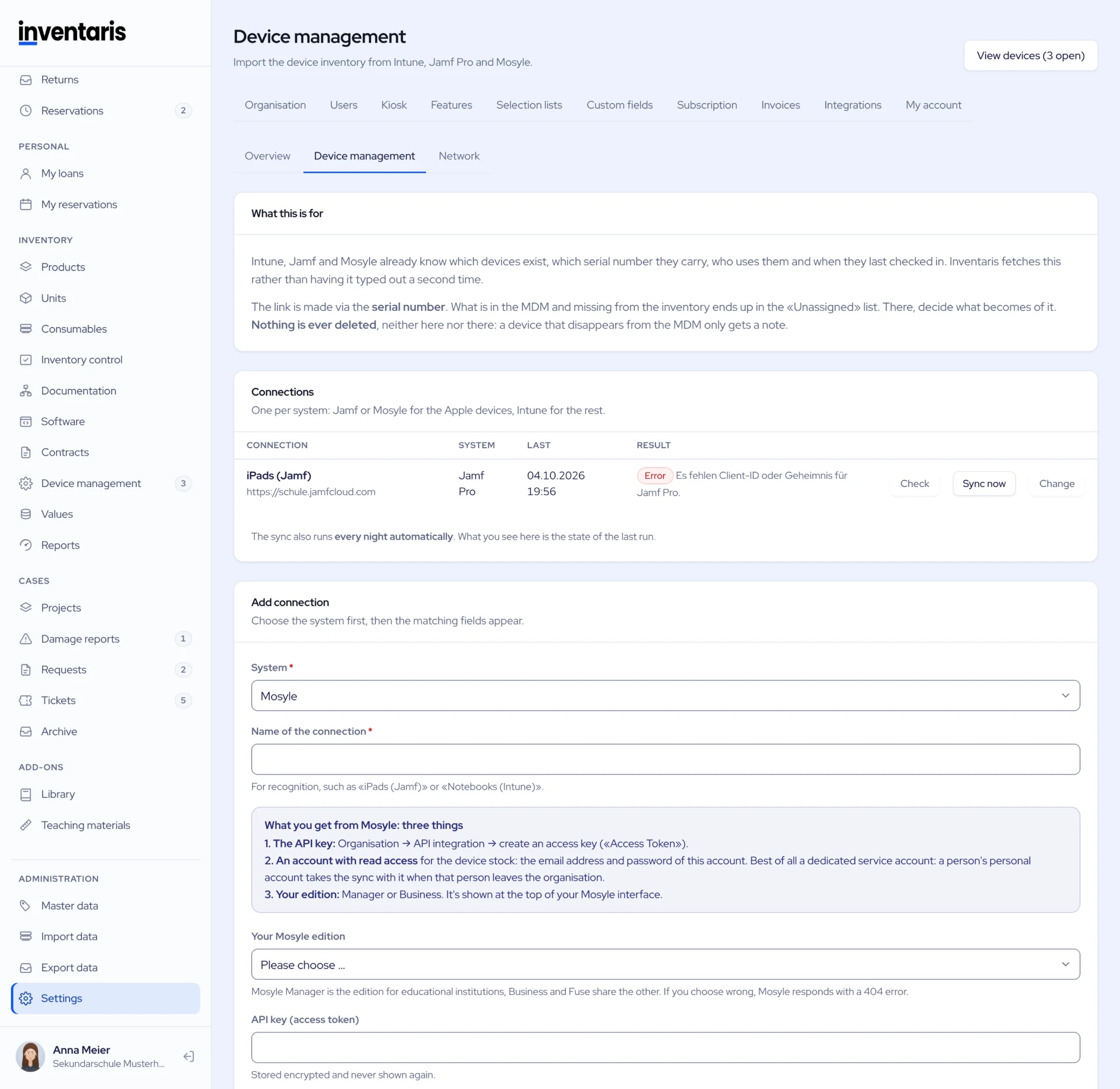
Task: Open the Selection lists tab
Action: (x=529, y=105)
